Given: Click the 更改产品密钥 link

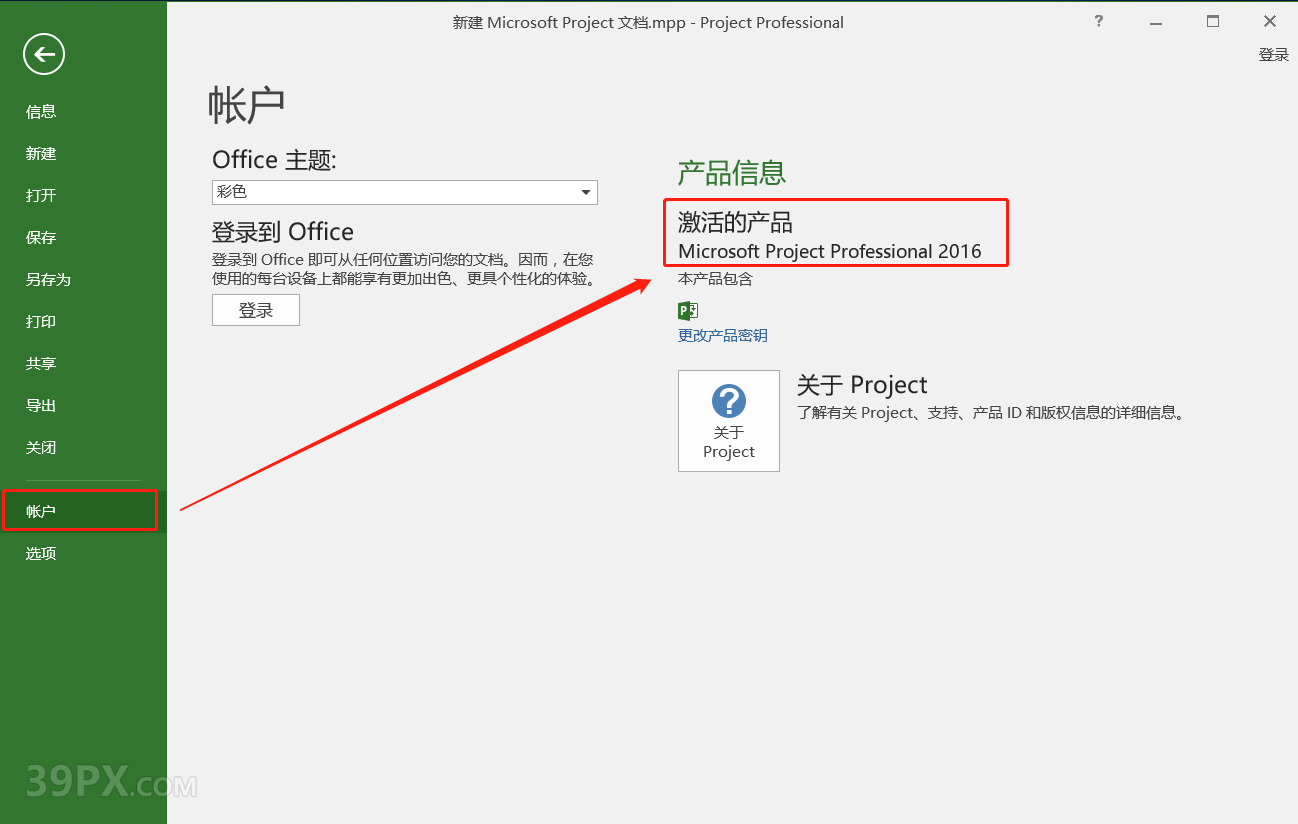Looking at the screenshot, I should 723,336.
